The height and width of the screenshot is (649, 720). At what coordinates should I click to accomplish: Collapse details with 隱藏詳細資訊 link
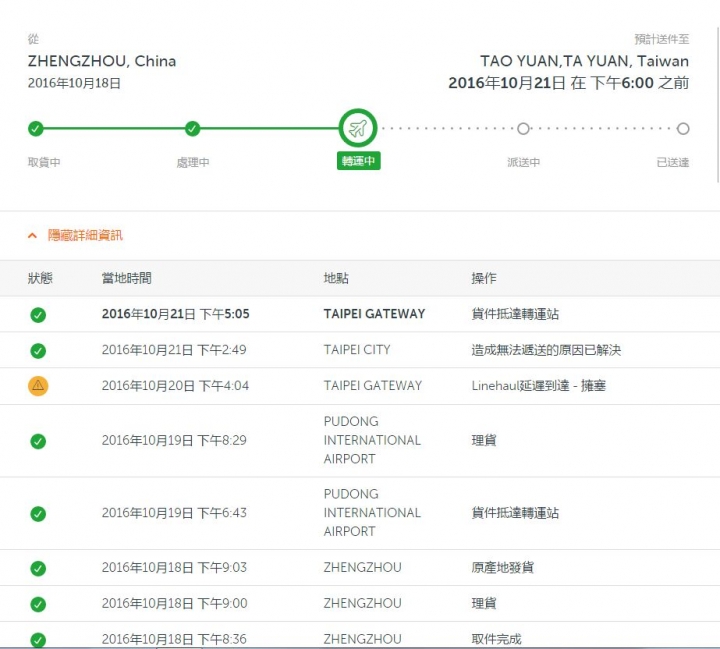(85, 235)
